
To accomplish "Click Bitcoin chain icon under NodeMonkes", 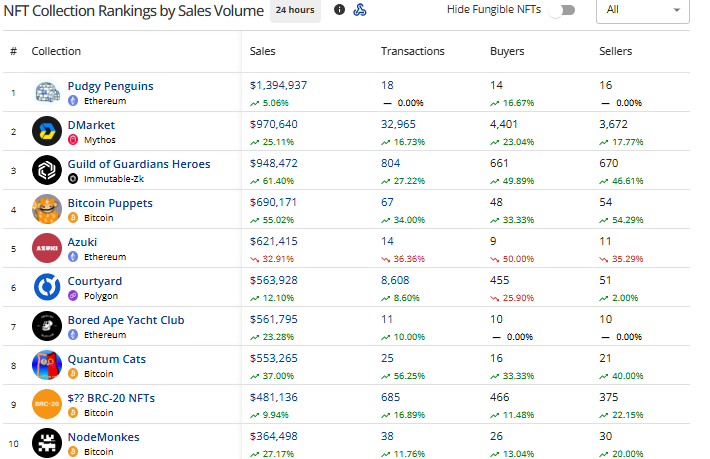I will click(73, 451).
